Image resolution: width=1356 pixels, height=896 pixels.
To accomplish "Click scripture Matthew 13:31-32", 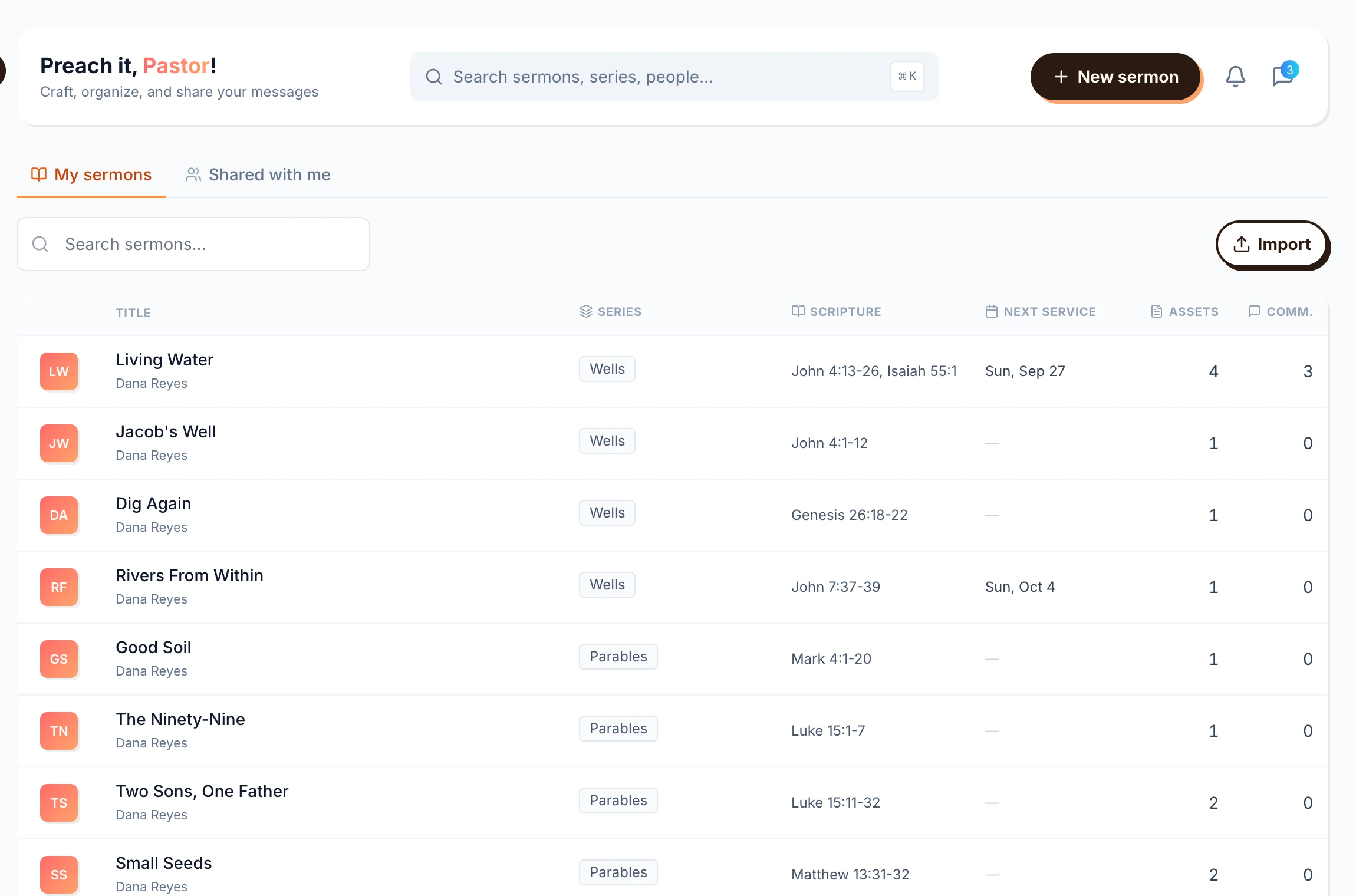I will coord(850,875).
